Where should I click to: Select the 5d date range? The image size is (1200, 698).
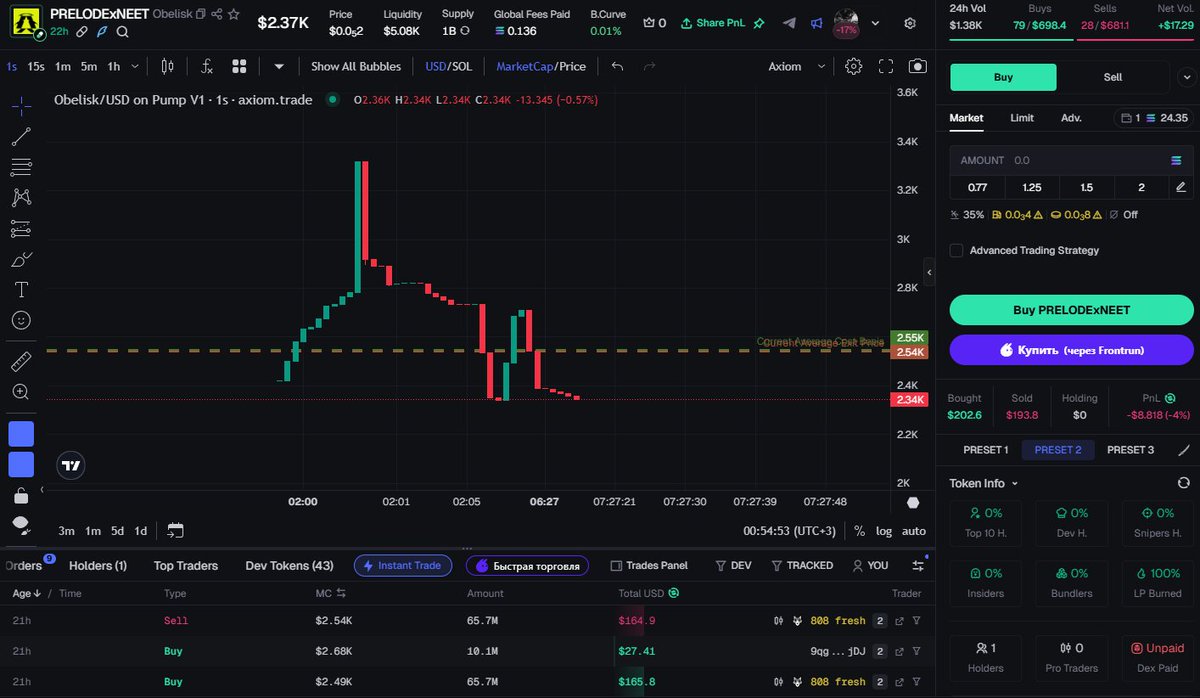coord(118,531)
